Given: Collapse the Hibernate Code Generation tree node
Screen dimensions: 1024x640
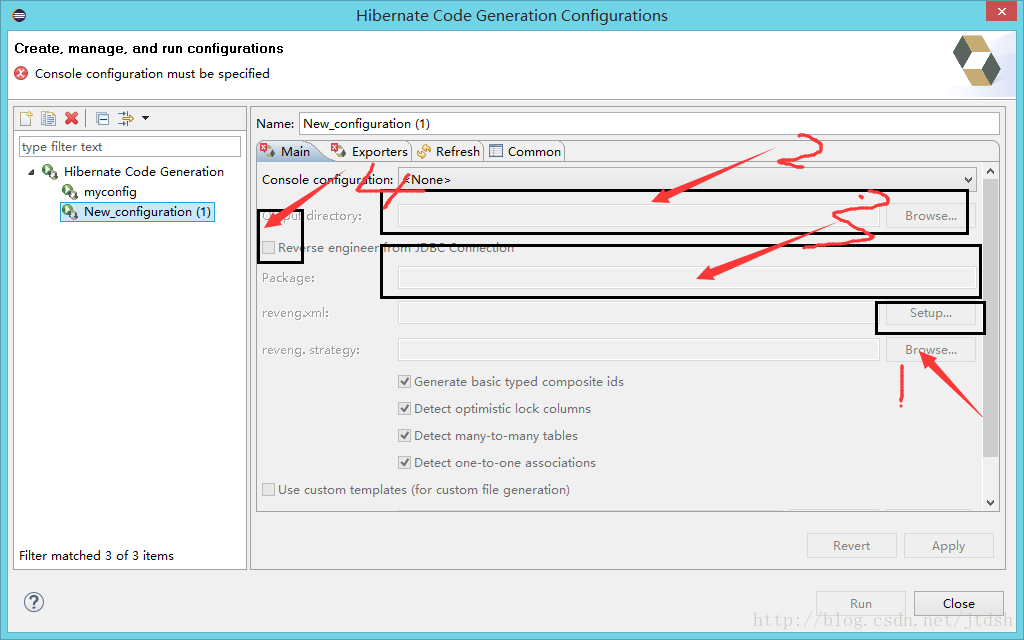Looking at the screenshot, I should tap(31, 172).
